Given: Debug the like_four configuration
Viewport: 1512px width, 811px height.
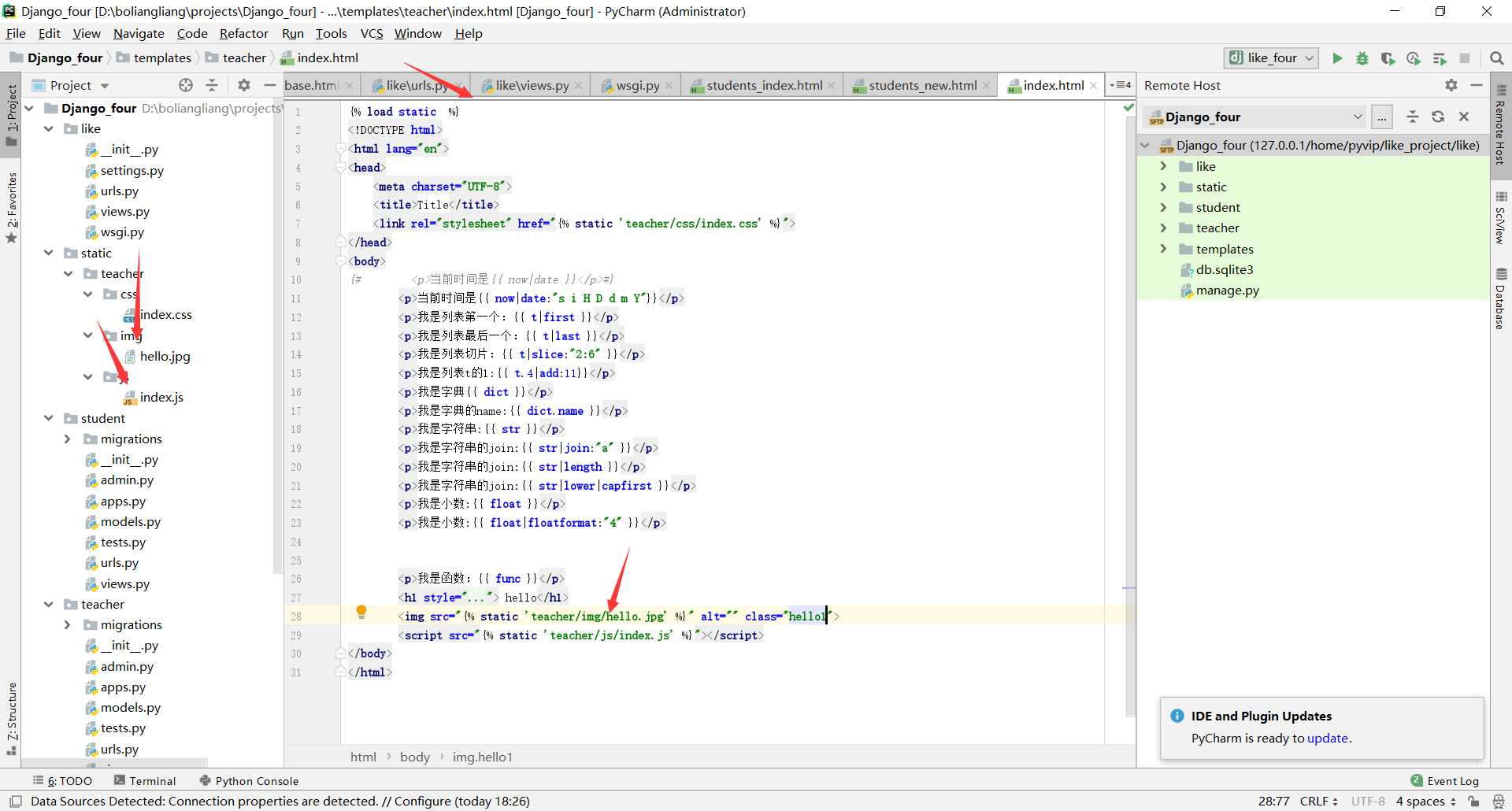Looking at the screenshot, I should point(1362,58).
